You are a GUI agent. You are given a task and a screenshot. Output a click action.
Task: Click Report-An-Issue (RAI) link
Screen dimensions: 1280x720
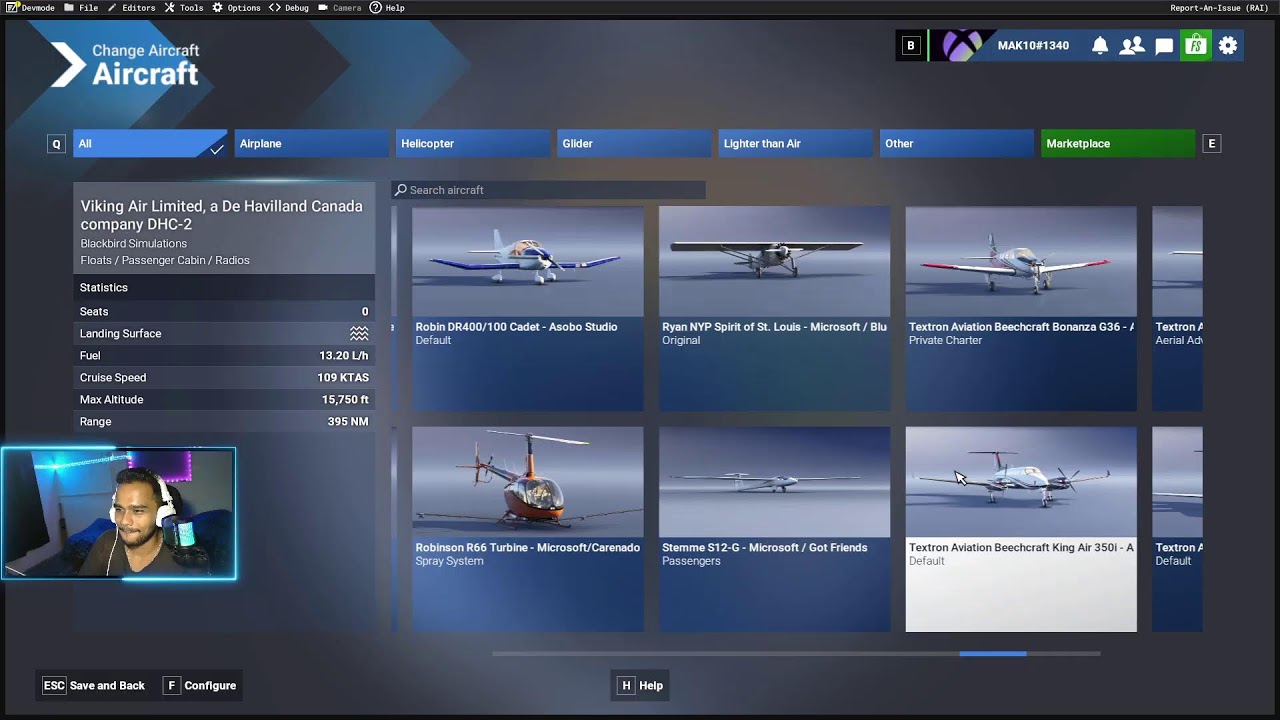tap(1219, 7)
